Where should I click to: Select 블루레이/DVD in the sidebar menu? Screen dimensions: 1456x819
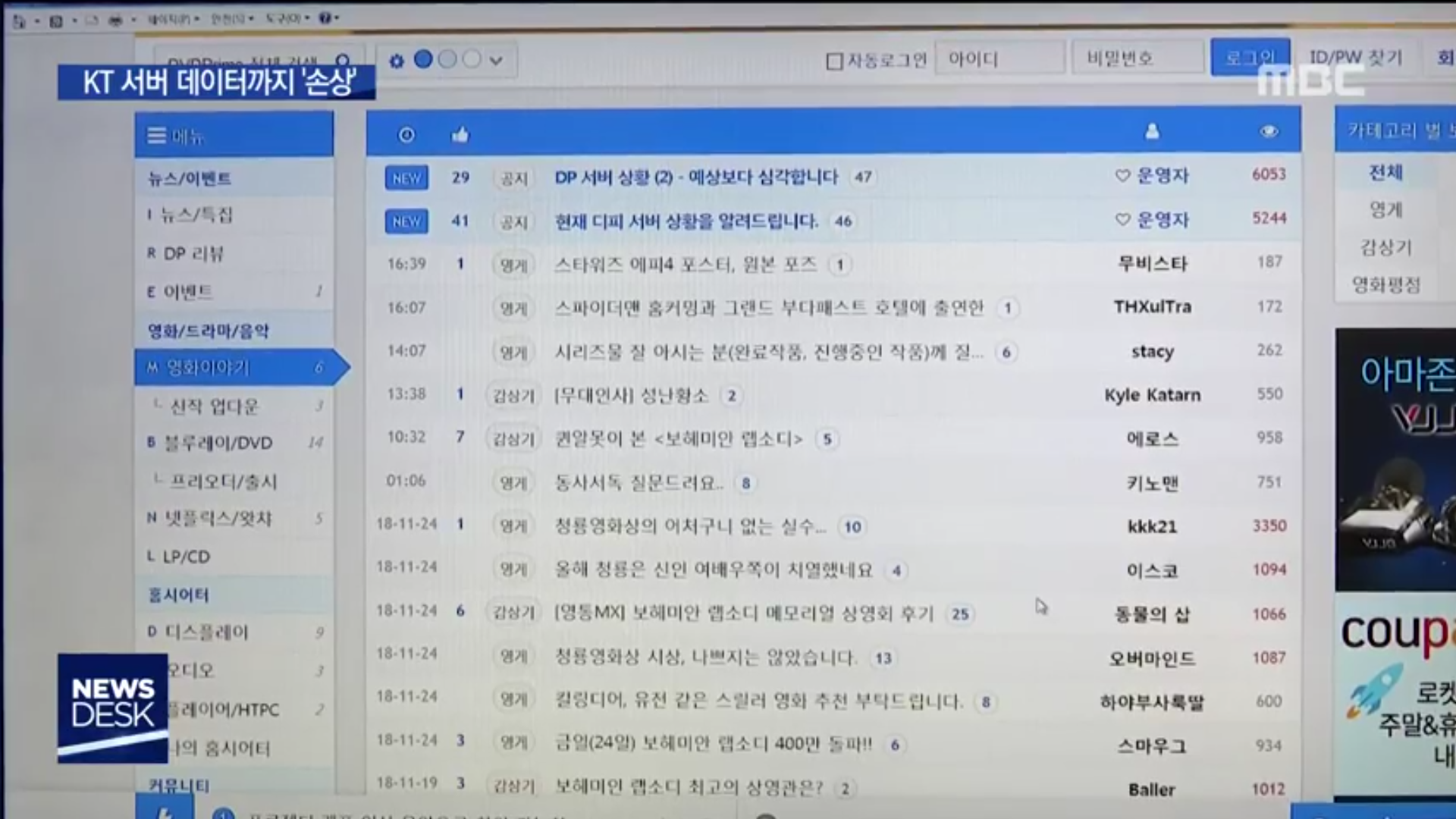[x=218, y=443]
